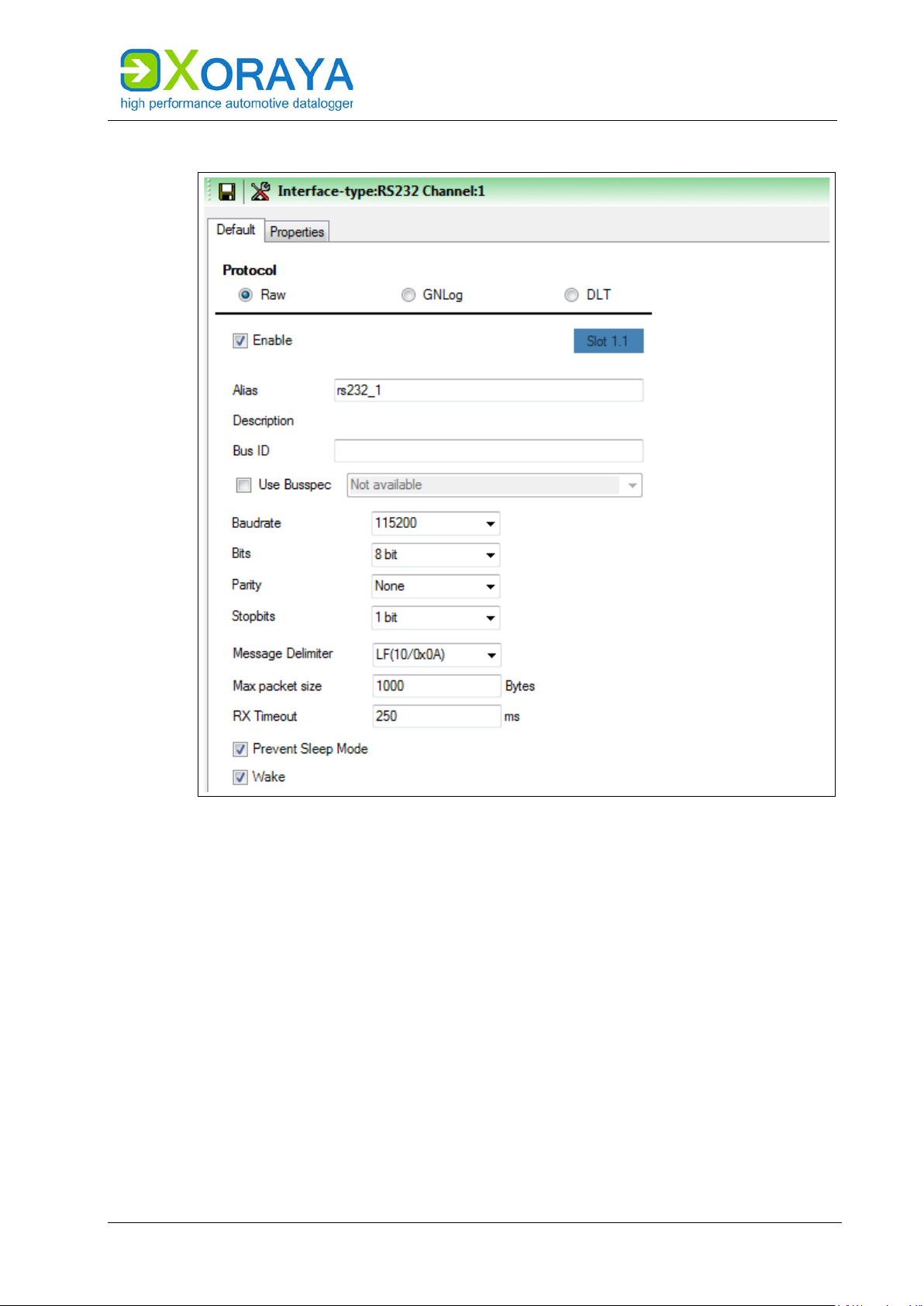924x1306 pixels.
Task: Select the GNLog protocol radio button
Action: tap(409, 295)
